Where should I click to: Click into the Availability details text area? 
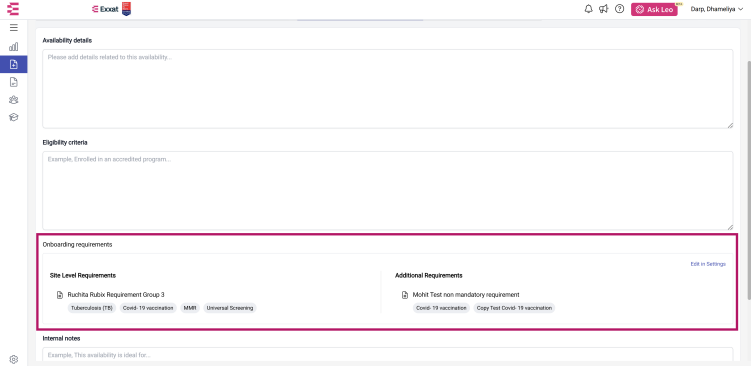coord(388,89)
